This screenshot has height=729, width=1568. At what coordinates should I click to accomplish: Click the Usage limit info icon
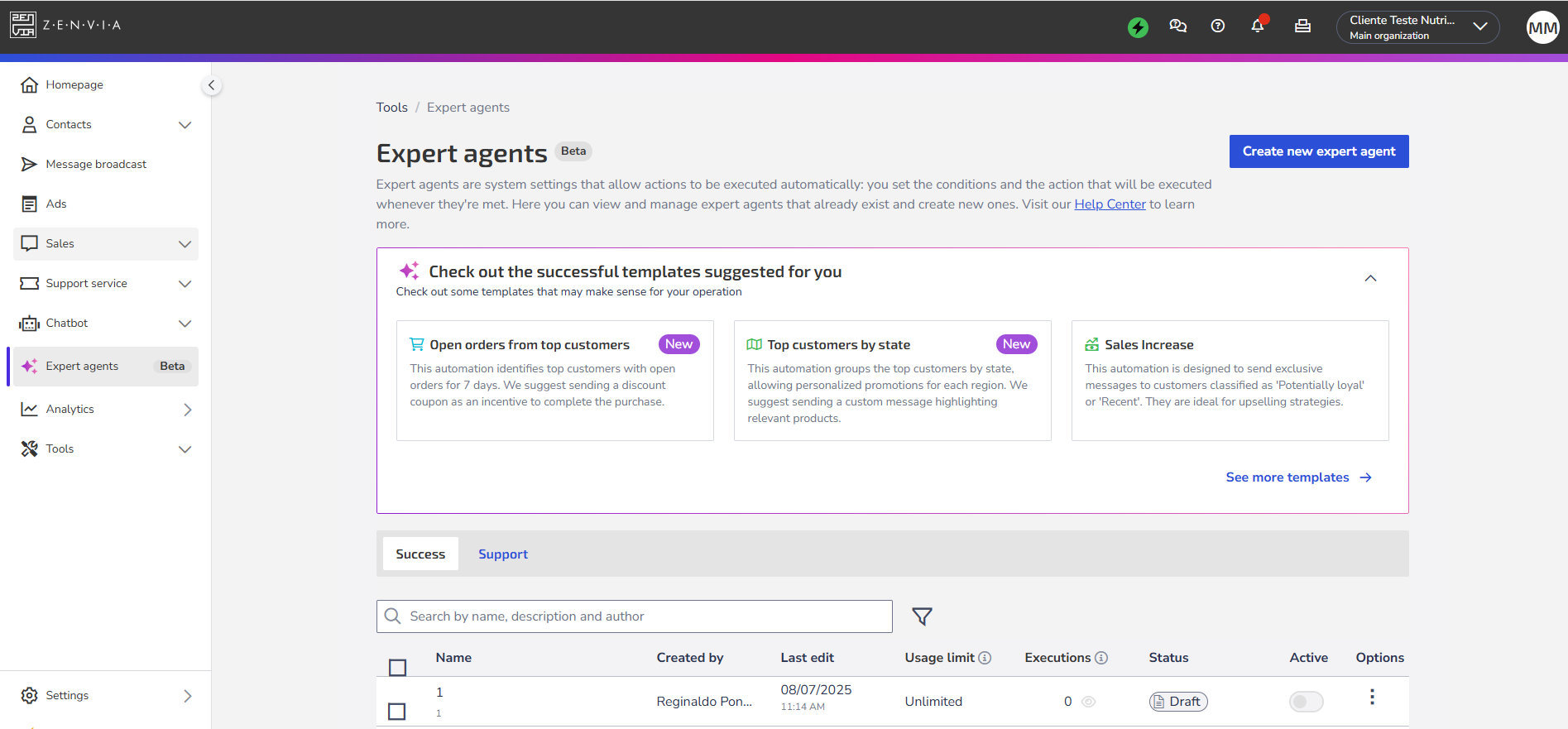tap(985, 658)
